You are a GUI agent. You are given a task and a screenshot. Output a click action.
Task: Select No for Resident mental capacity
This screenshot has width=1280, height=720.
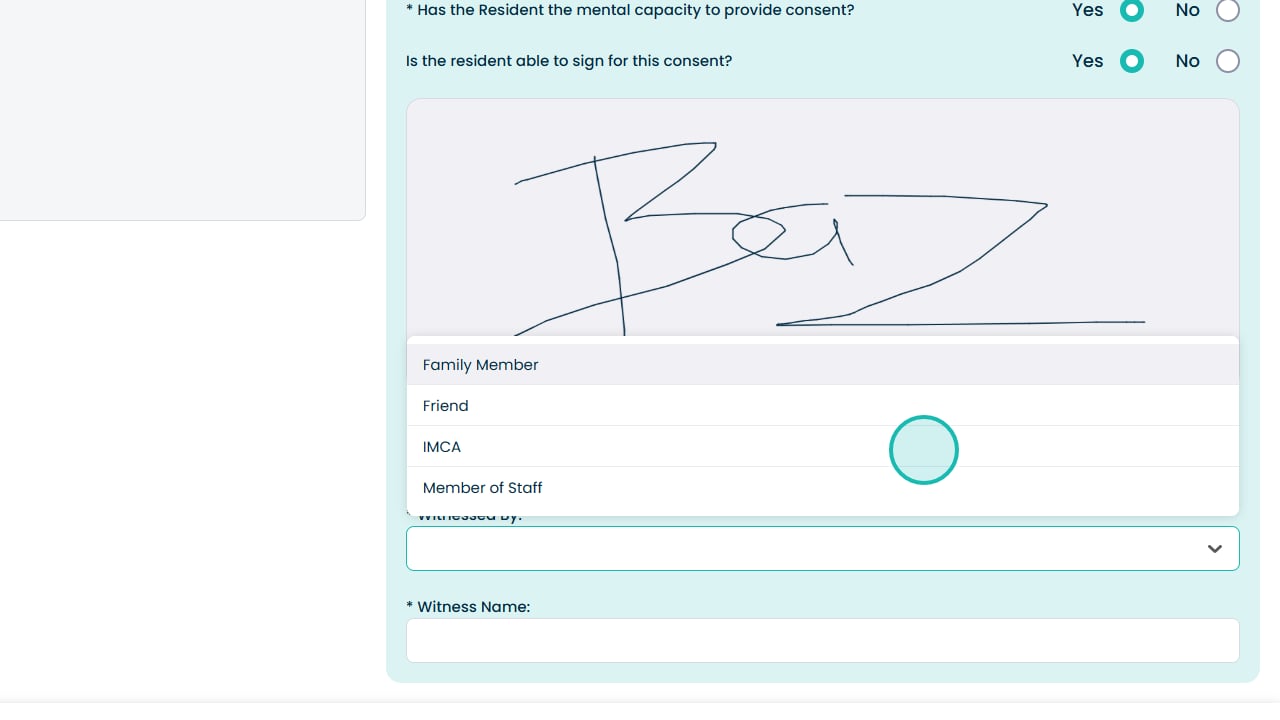pos(1227,10)
